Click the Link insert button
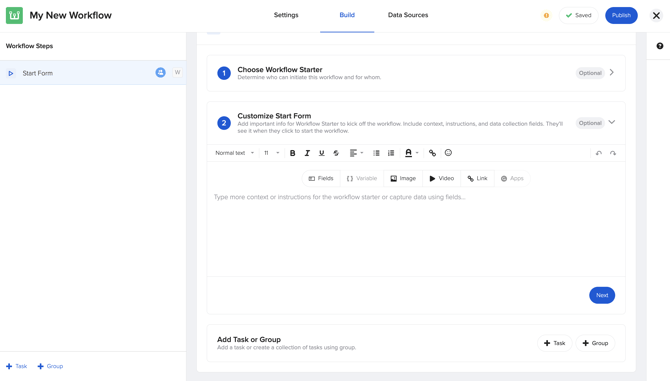This screenshot has height=381, width=670. 477,179
